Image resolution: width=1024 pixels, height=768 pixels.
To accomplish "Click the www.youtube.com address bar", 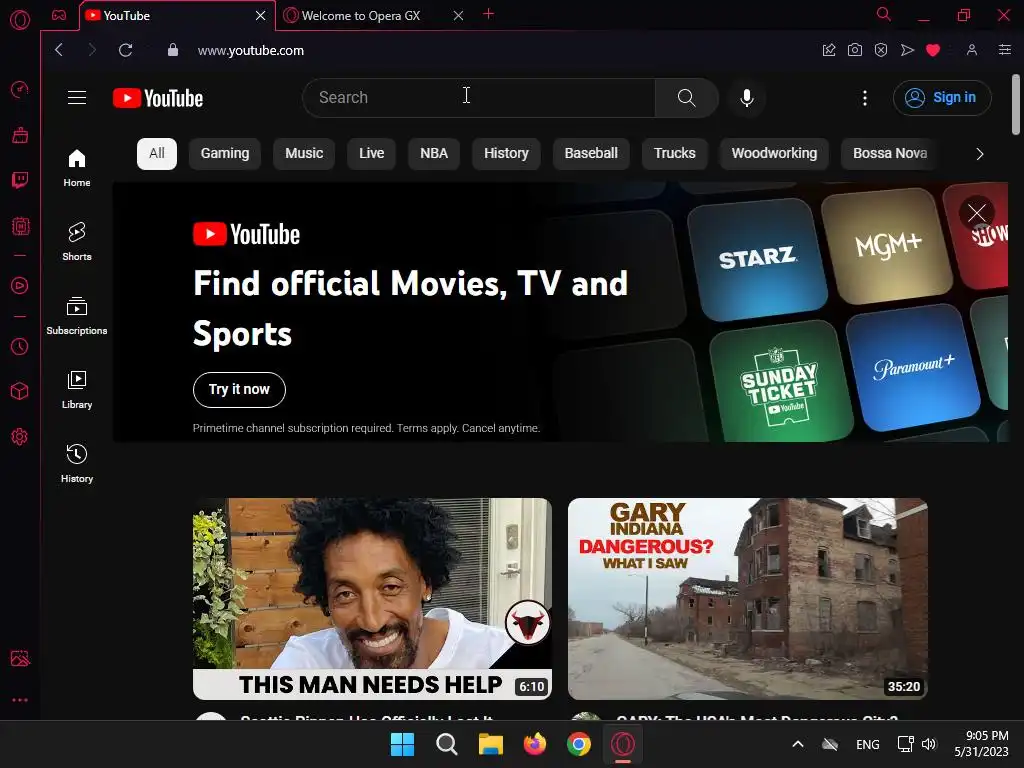I will pyautogui.click(x=251, y=50).
